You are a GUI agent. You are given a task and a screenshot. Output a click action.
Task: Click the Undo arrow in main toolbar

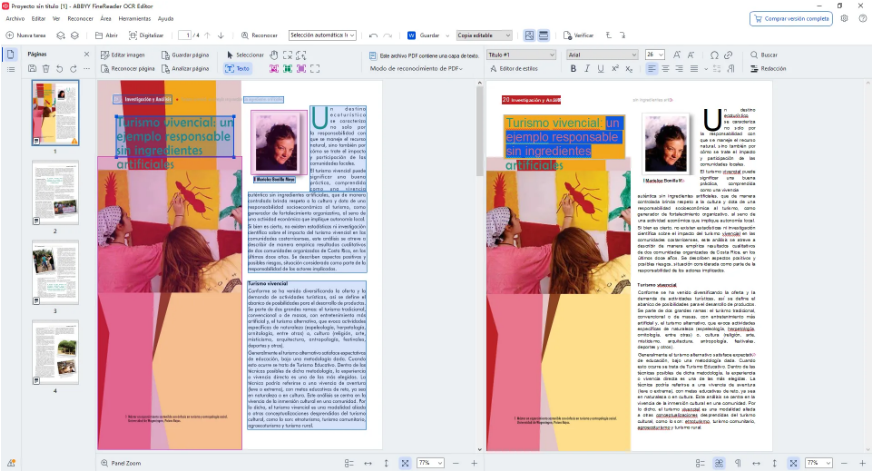(373, 35)
